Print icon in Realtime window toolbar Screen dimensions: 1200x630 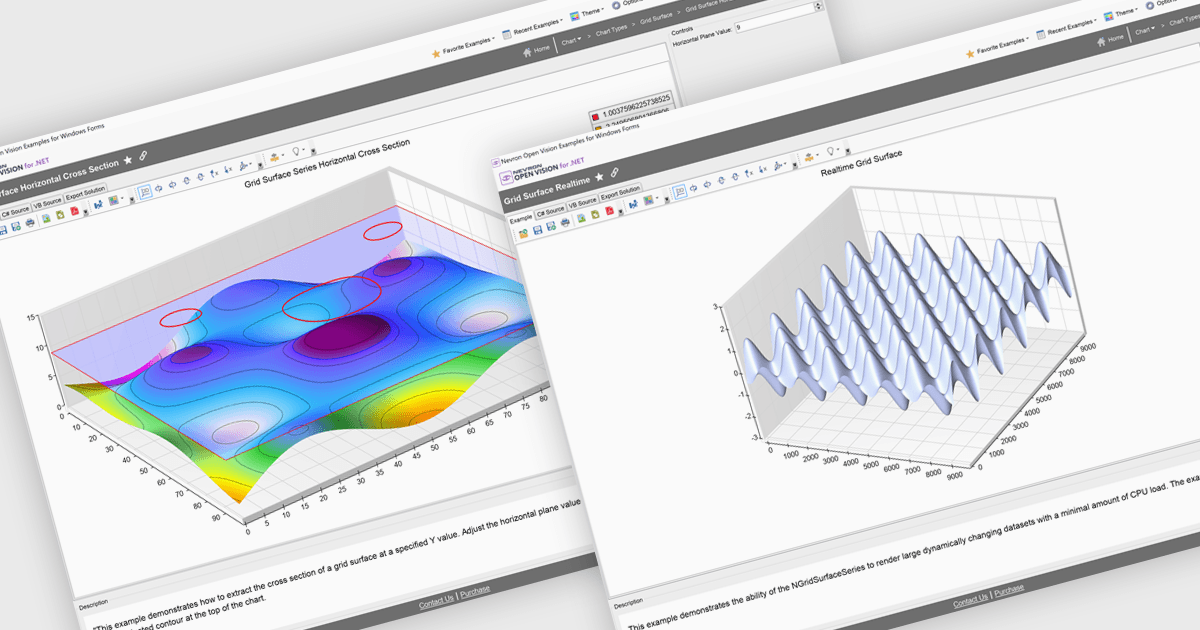tap(565, 222)
